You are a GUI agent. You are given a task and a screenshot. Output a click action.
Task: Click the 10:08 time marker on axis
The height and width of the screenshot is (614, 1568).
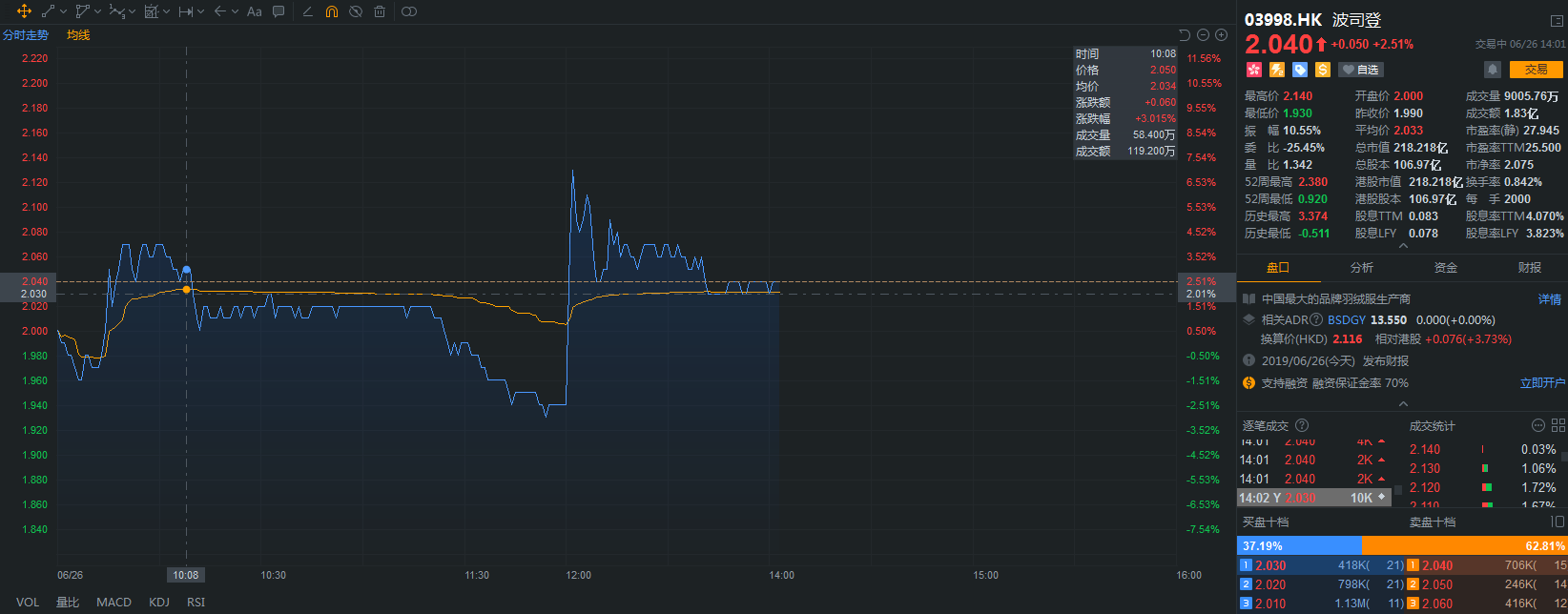[186, 575]
